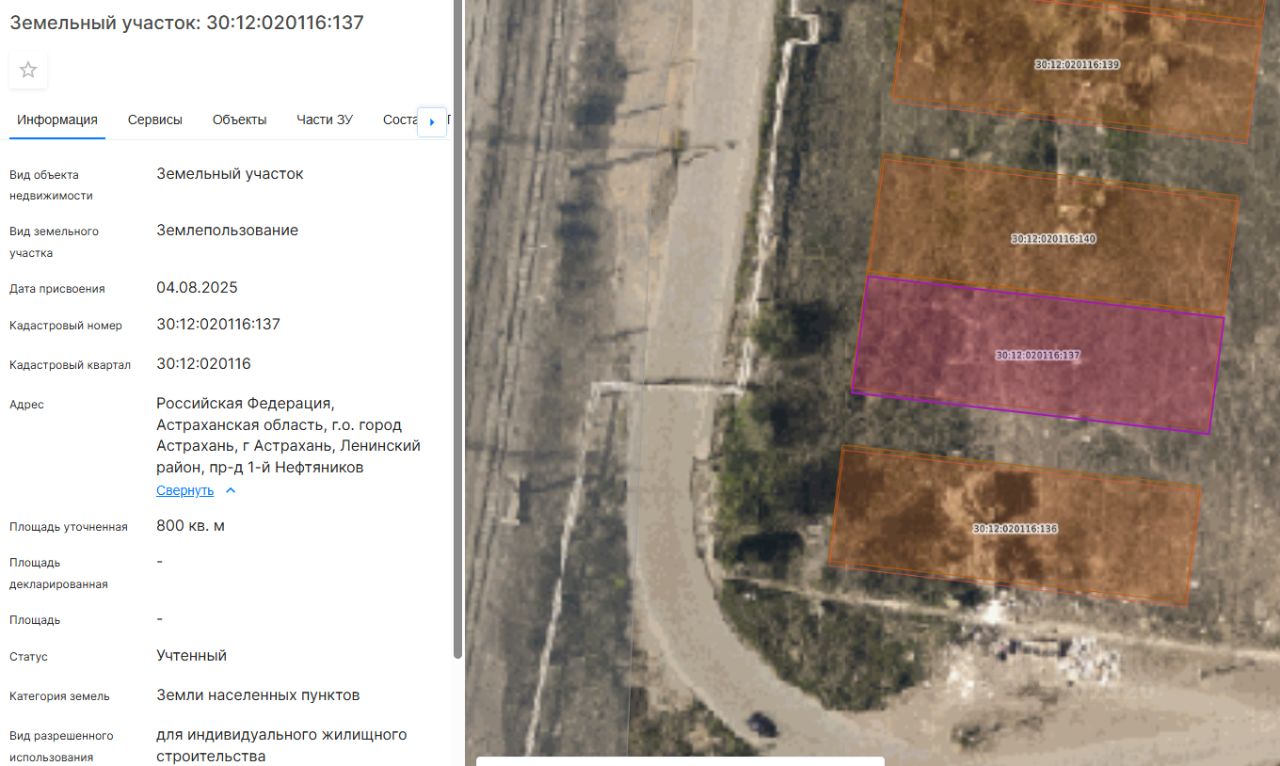Screen dimensions: 1280x766
Task: Select the date value '04.08.2025'
Action: 197,288
